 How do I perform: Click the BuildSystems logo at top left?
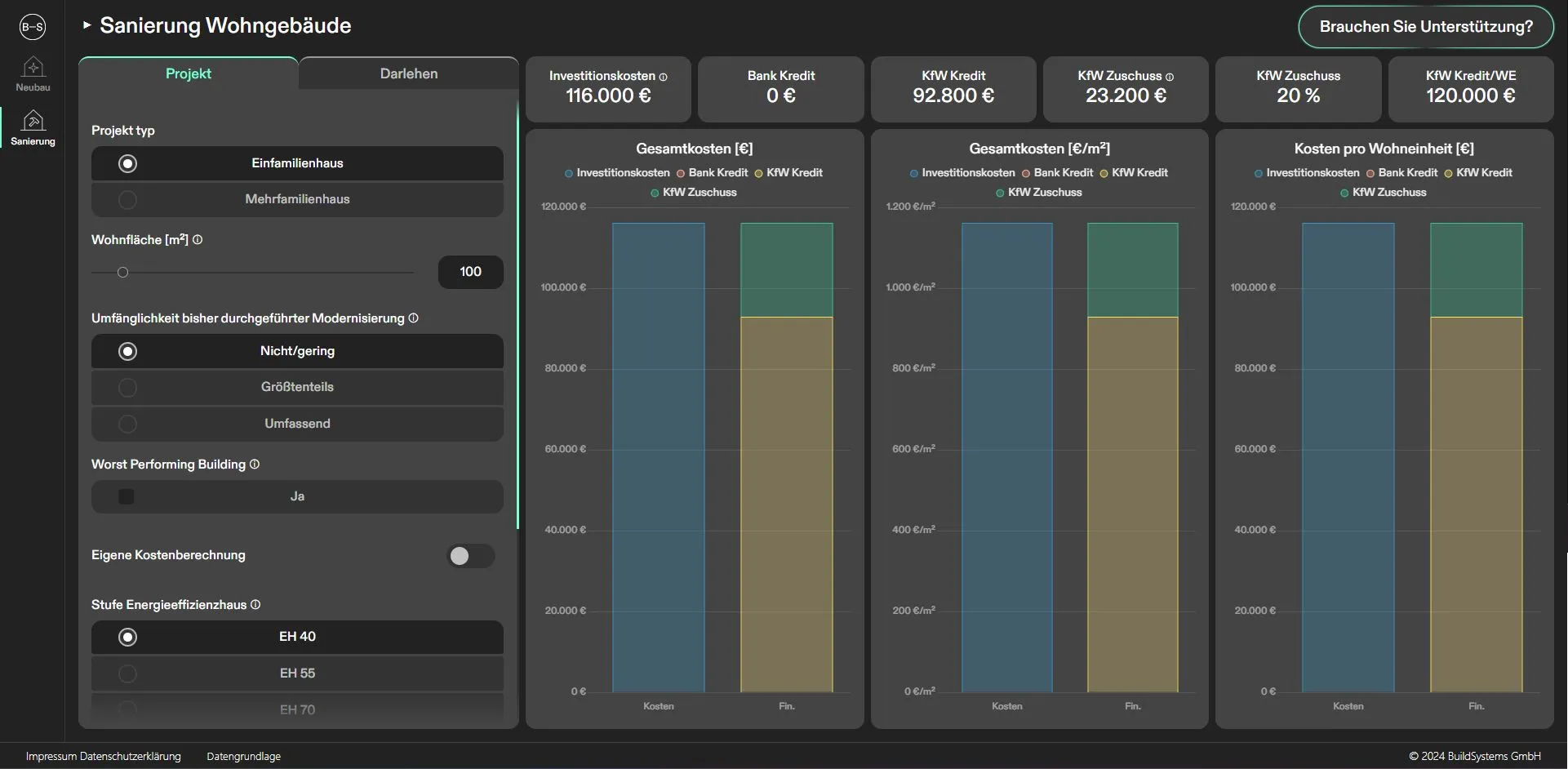tap(33, 27)
